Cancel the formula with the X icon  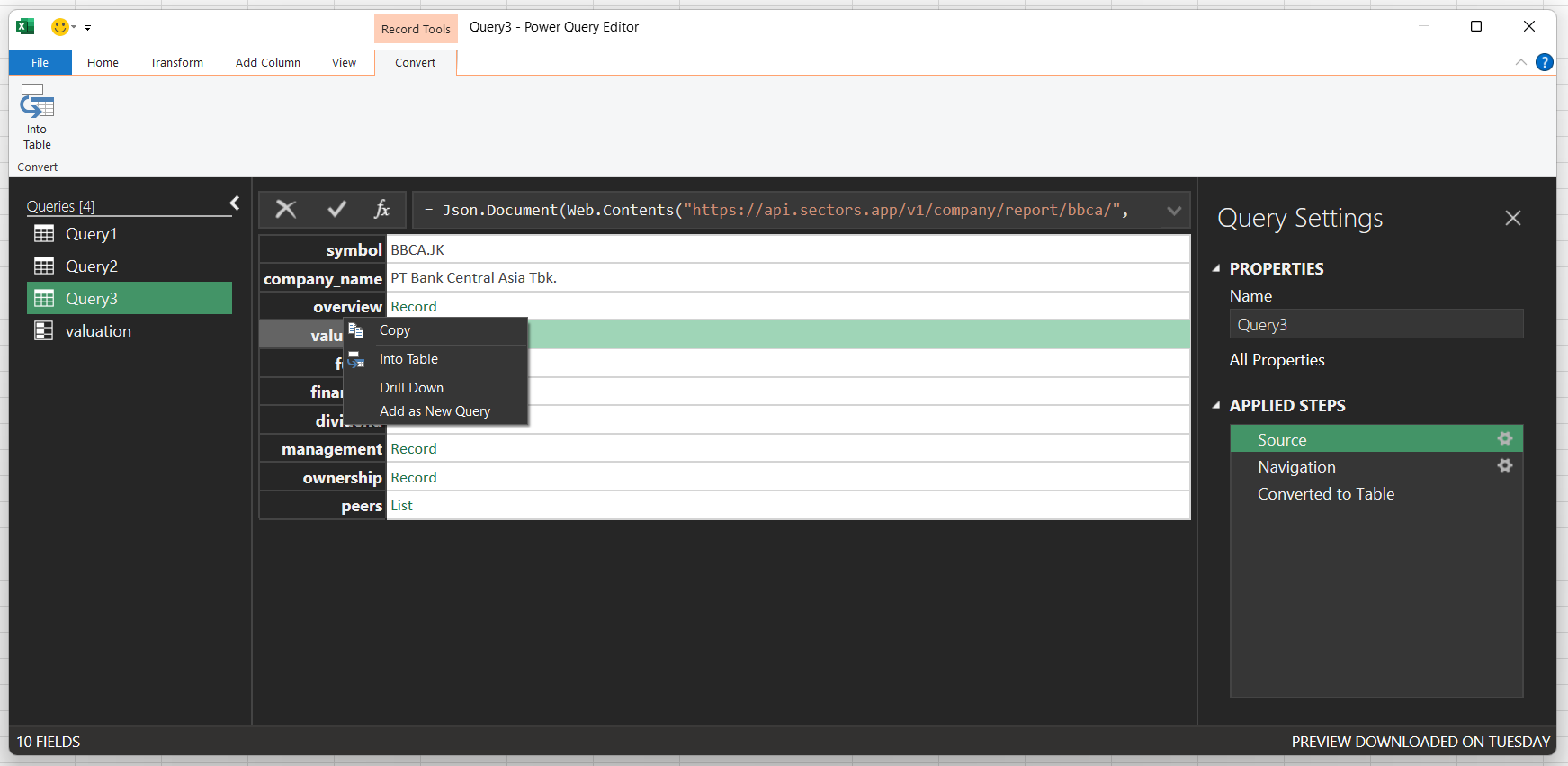tap(285, 210)
